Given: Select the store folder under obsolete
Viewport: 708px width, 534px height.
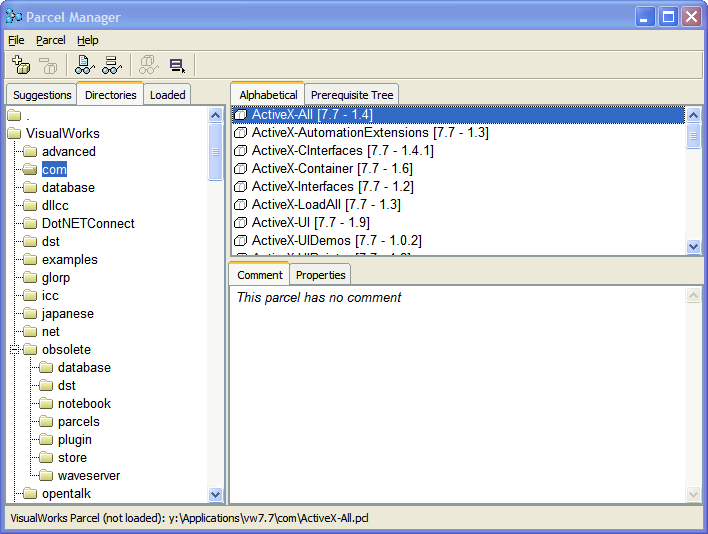Looking at the screenshot, I should 72,458.
